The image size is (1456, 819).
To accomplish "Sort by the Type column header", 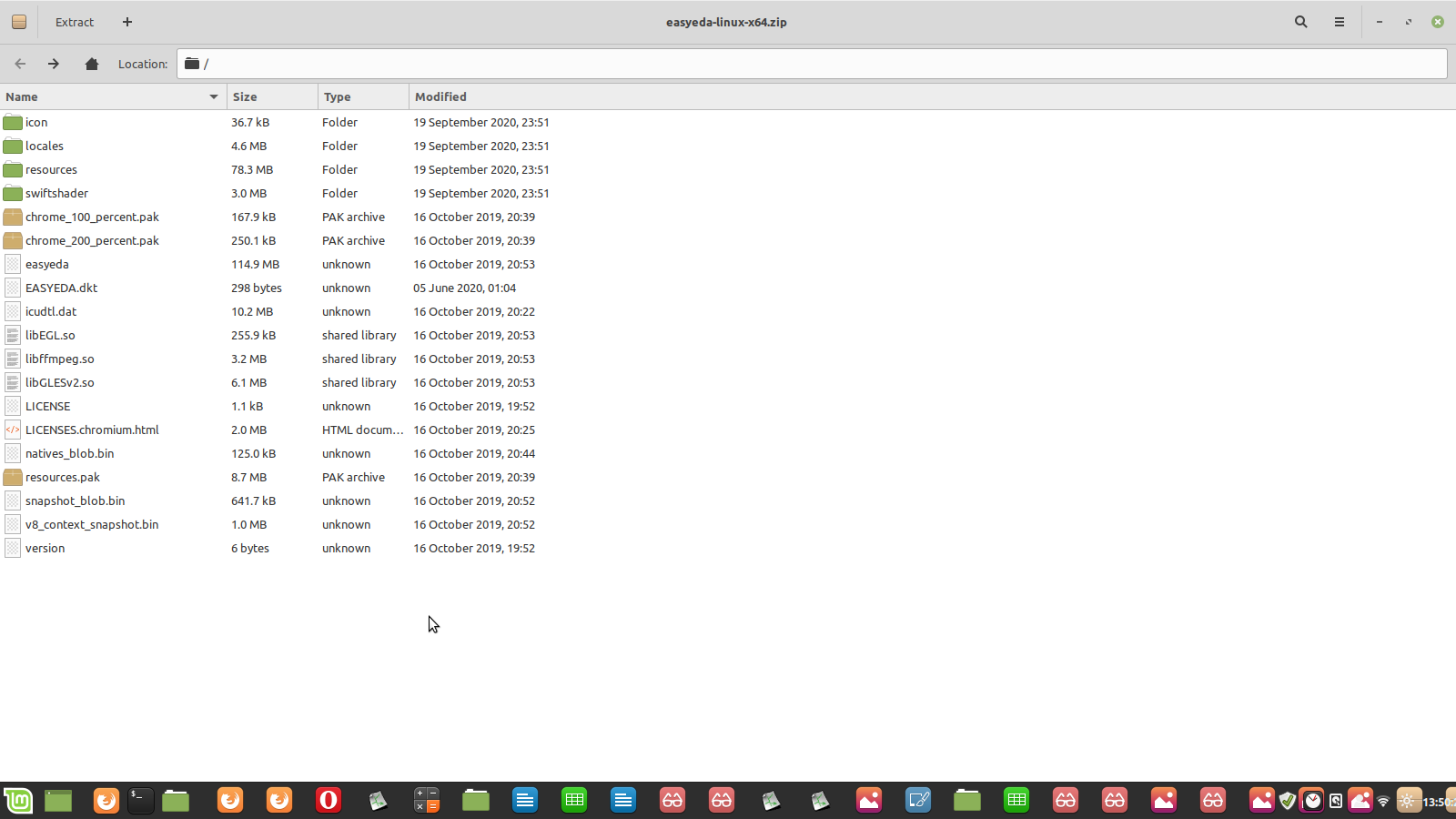I will (363, 96).
